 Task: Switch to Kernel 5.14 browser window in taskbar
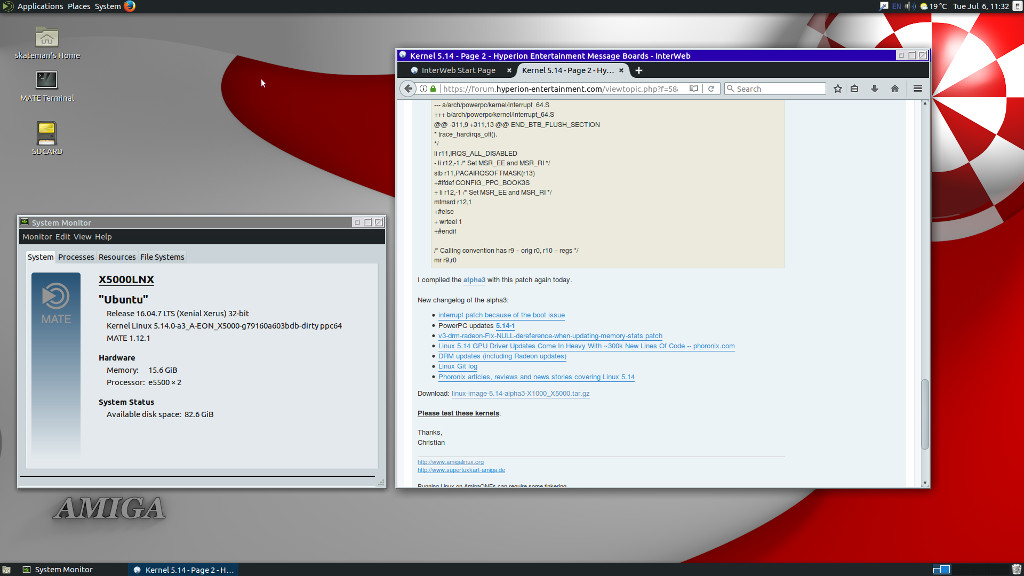point(183,569)
